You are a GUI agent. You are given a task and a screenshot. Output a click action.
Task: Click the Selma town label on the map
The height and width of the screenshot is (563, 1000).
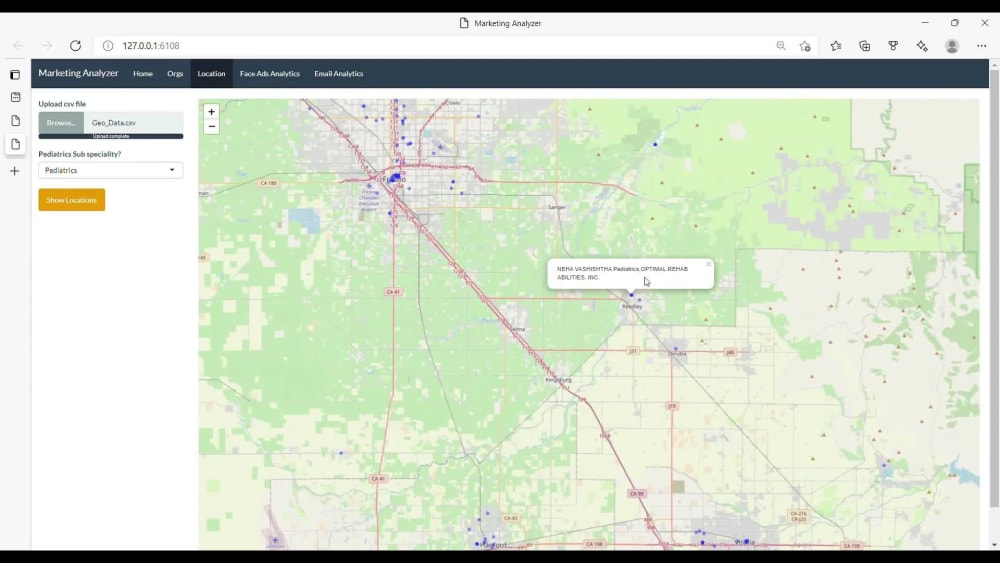point(517,329)
